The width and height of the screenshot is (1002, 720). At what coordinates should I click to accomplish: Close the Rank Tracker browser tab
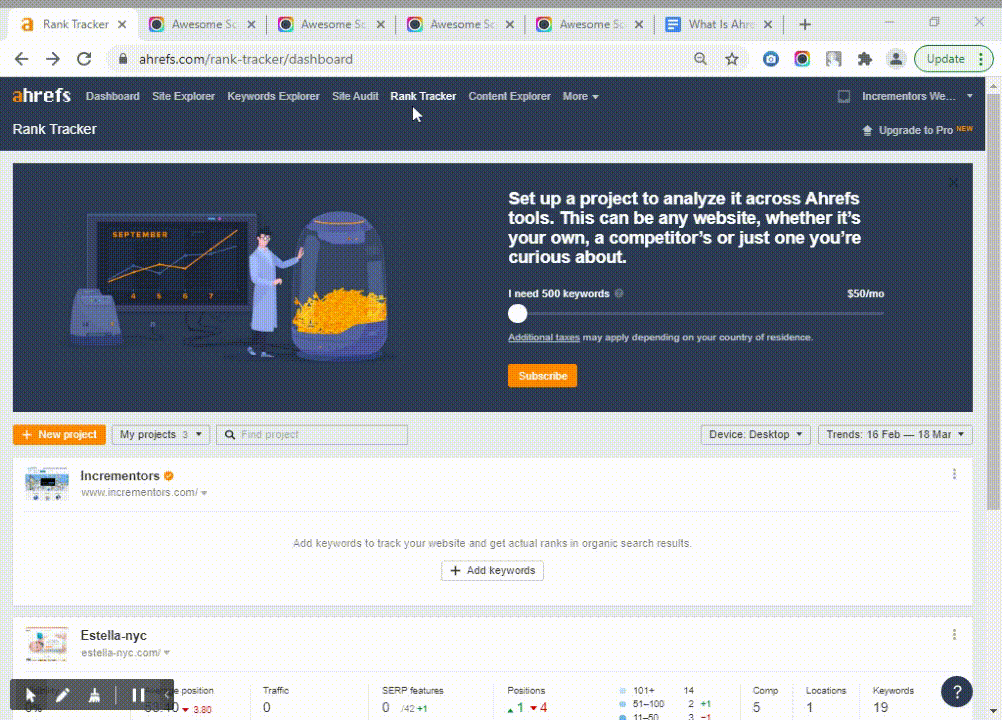(122, 24)
